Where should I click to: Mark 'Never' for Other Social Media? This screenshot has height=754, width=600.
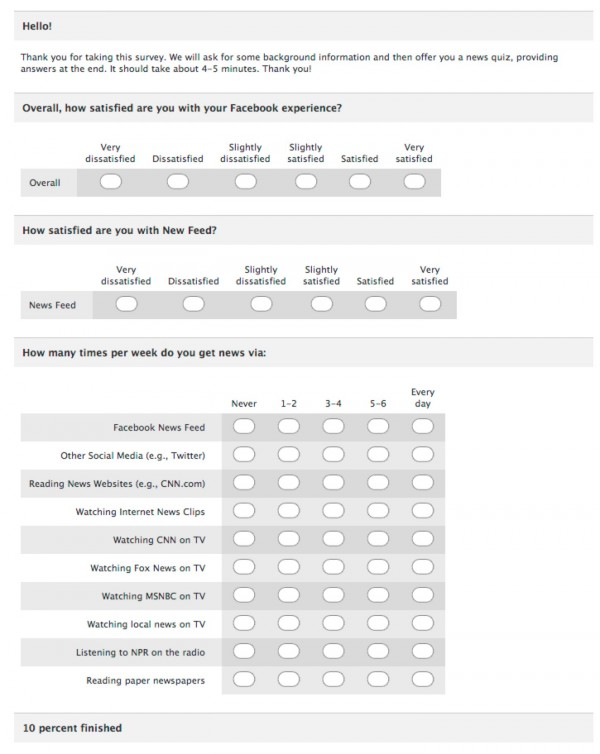coord(244,455)
